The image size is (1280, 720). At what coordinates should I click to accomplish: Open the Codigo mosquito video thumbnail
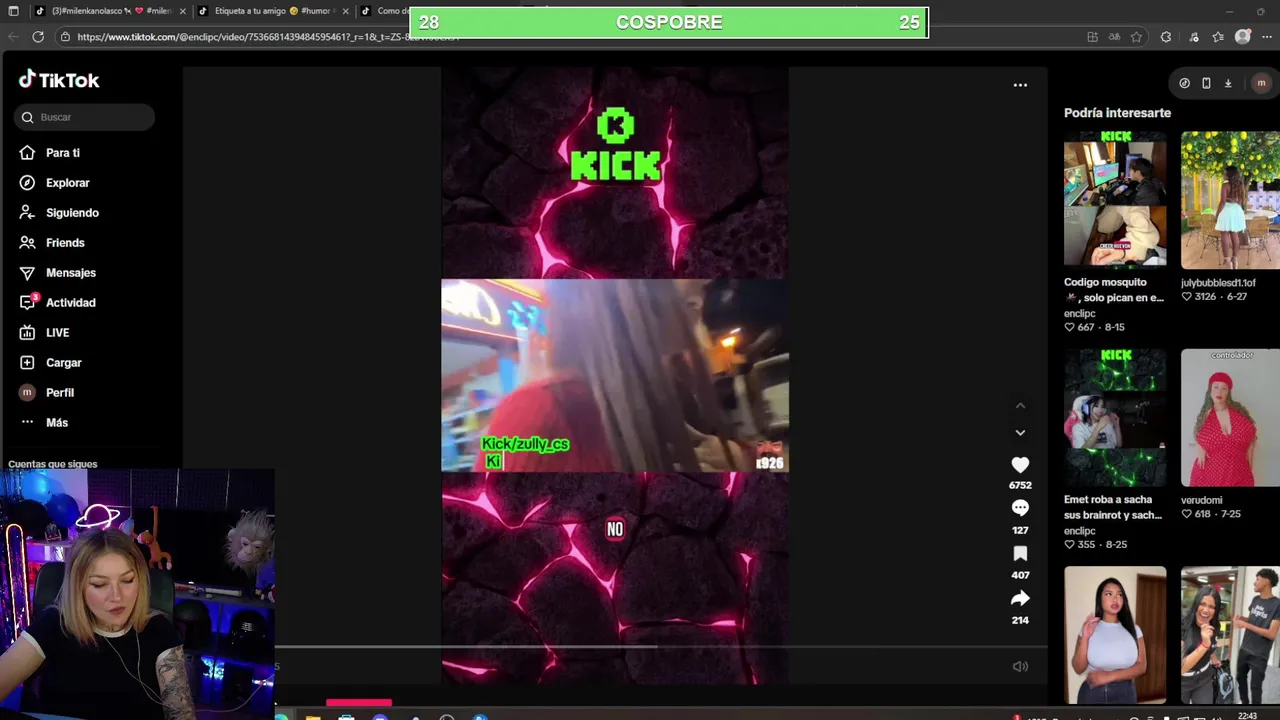click(x=1115, y=200)
